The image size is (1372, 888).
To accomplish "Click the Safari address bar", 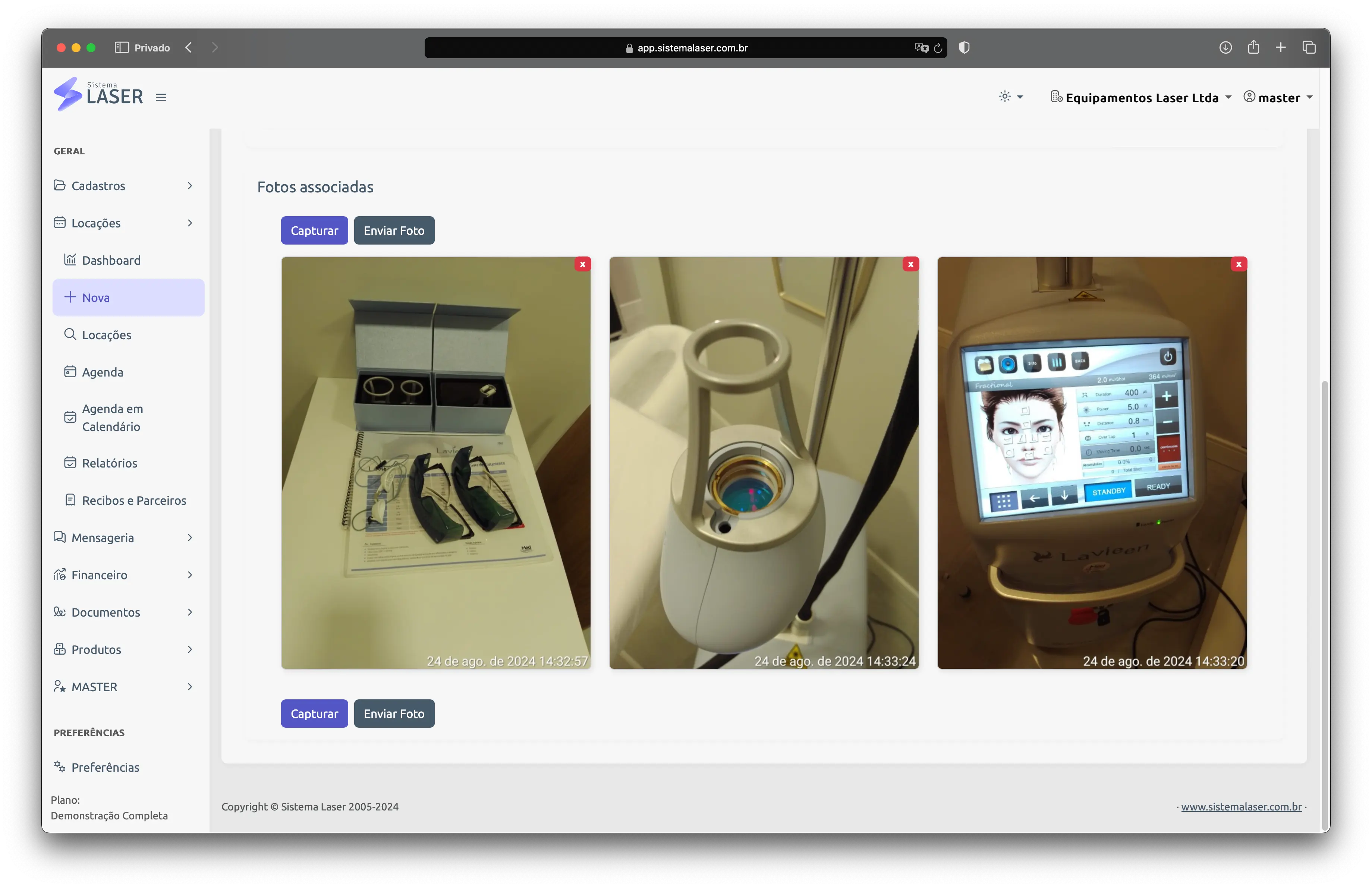I will (x=685, y=48).
